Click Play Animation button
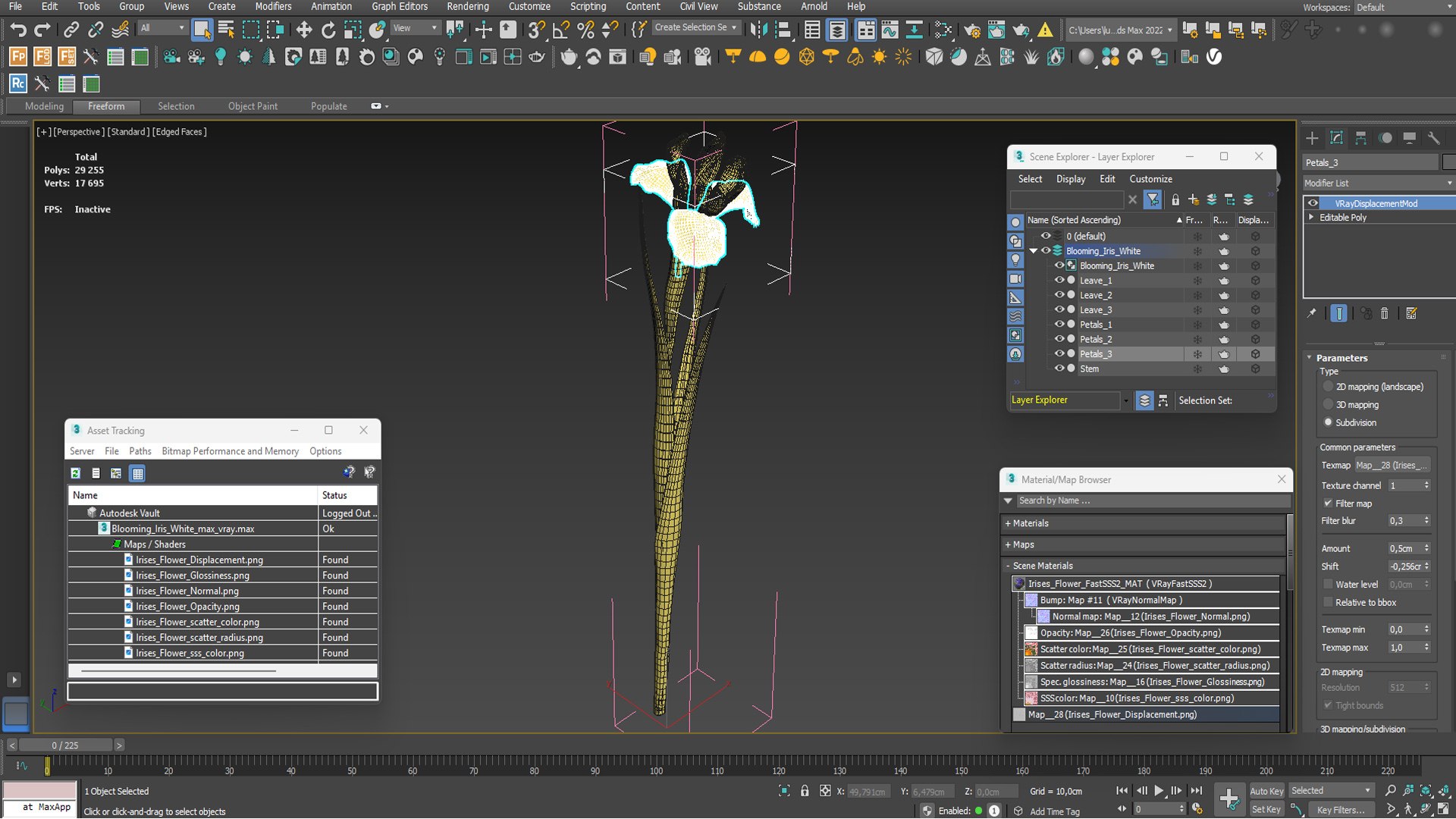 pos(1159,790)
